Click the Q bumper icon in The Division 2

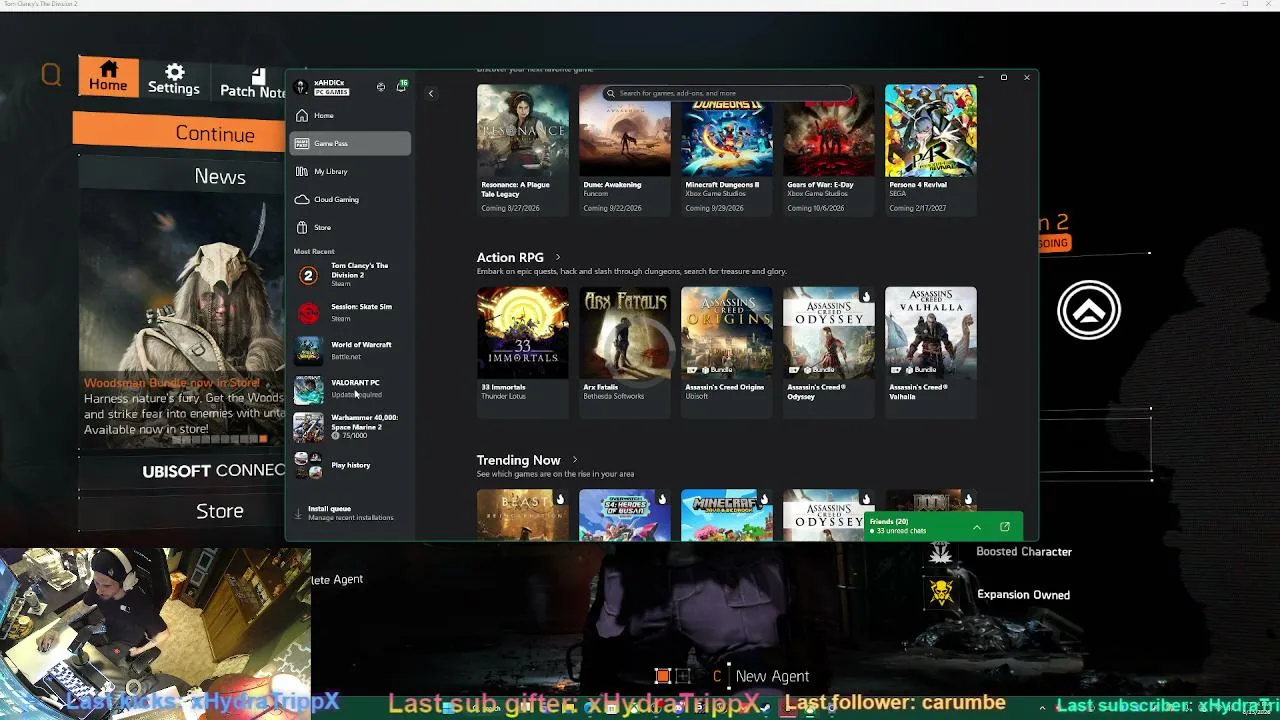point(51,75)
